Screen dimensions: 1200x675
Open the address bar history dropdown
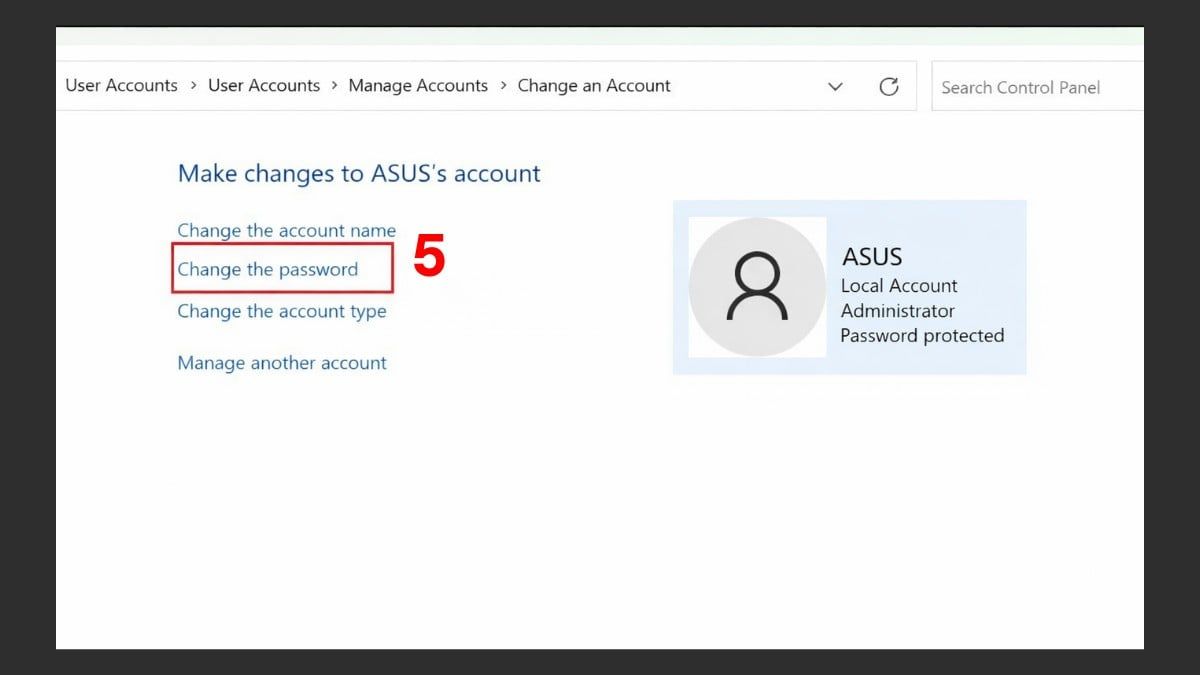836,87
